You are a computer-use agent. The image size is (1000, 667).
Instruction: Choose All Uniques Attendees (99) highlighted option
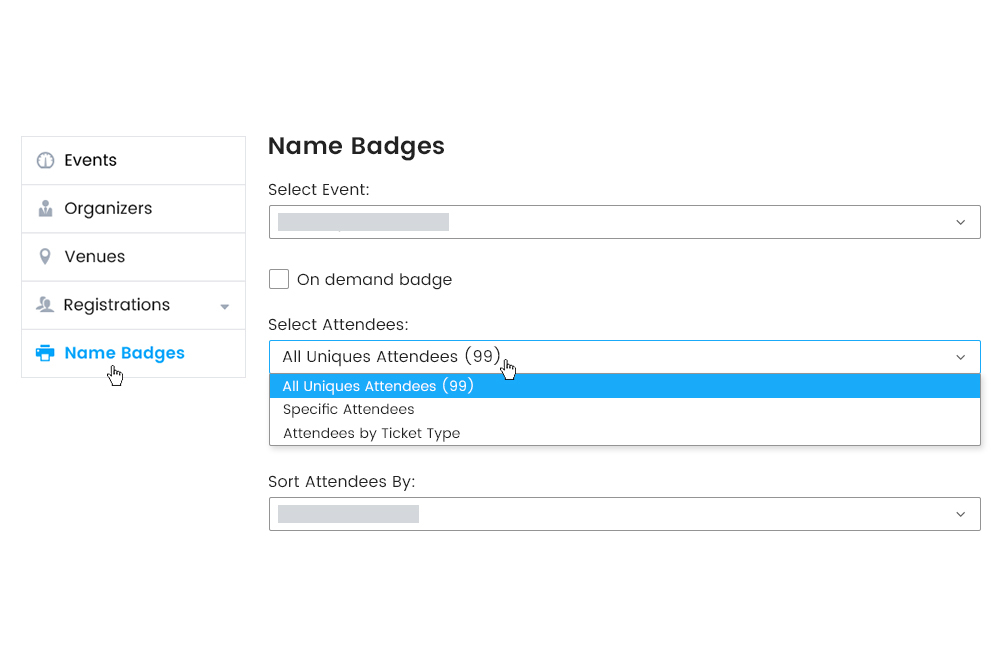tap(378, 386)
